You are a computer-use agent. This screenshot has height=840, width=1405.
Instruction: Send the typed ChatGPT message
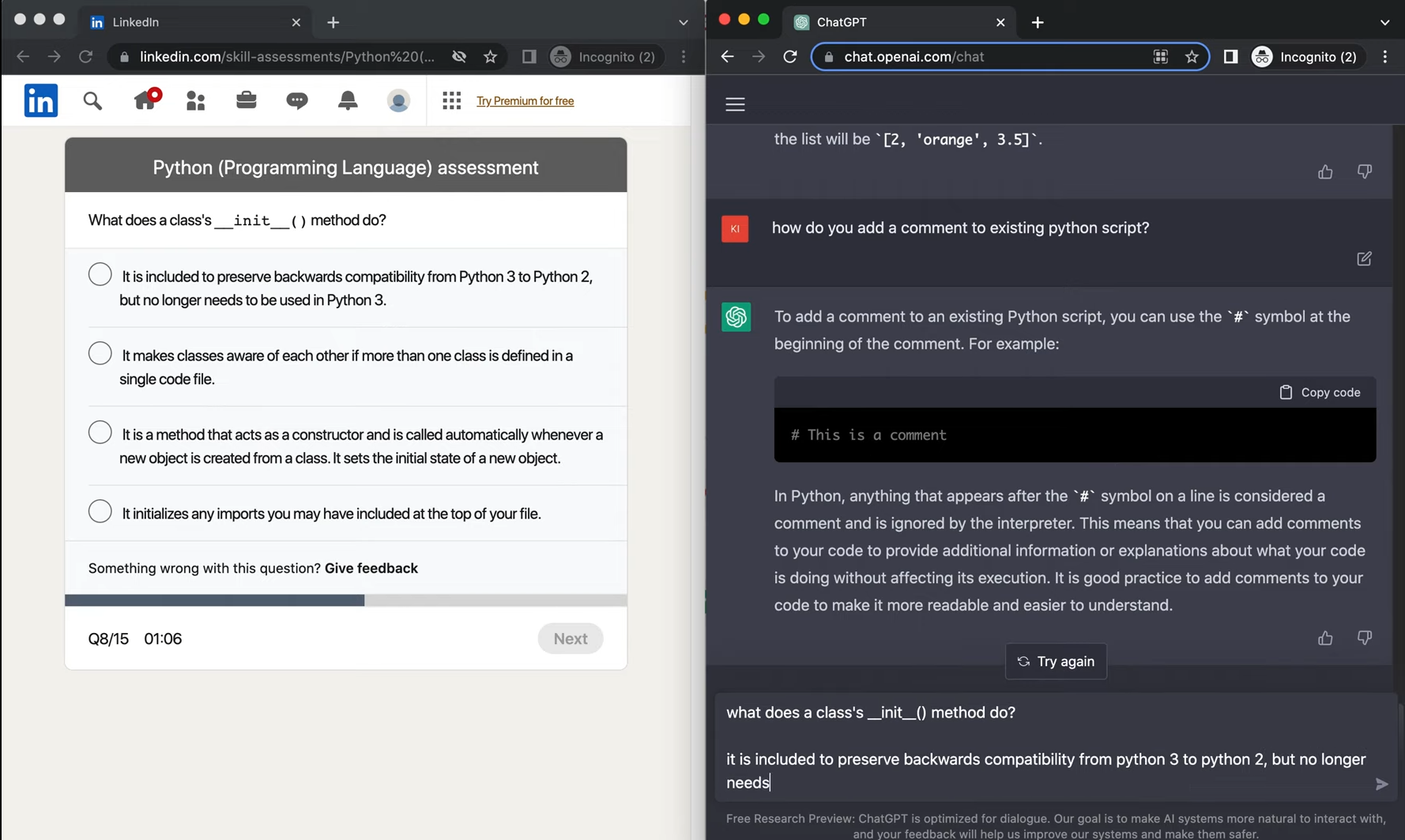pyautogui.click(x=1381, y=784)
